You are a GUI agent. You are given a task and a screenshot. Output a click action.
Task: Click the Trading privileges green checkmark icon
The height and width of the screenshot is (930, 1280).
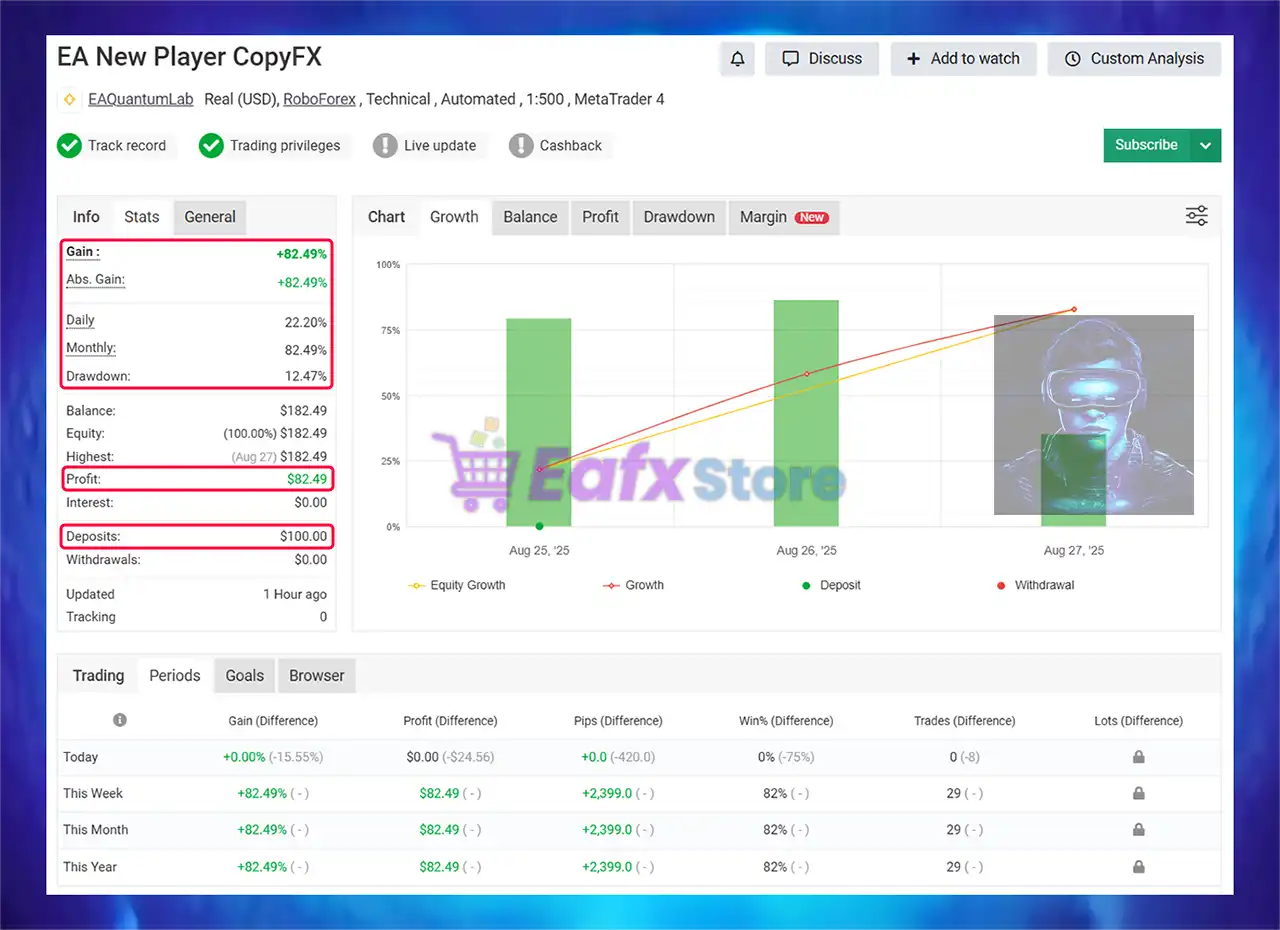point(211,146)
